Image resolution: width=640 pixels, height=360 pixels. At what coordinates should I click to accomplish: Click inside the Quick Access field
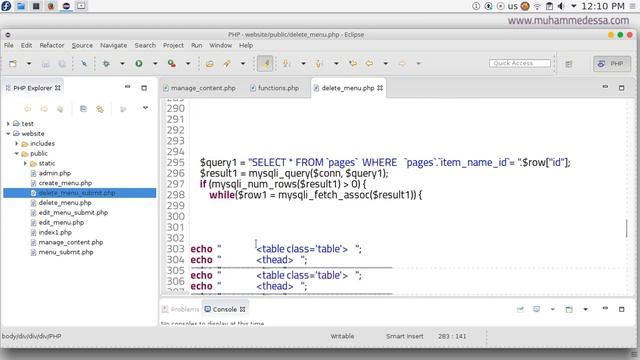[x=520, y=63]
